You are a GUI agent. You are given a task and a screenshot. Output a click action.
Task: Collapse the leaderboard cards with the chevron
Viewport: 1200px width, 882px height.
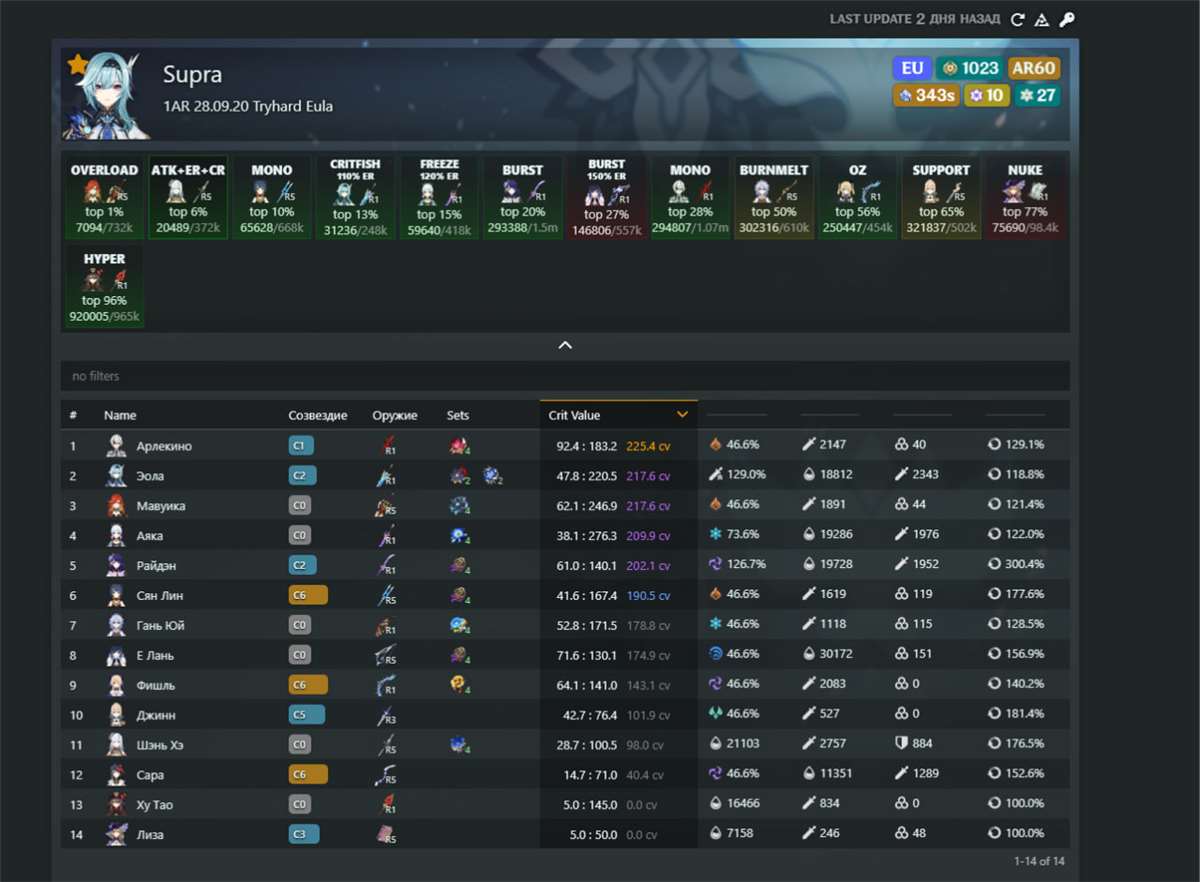[x=565, y=345]
